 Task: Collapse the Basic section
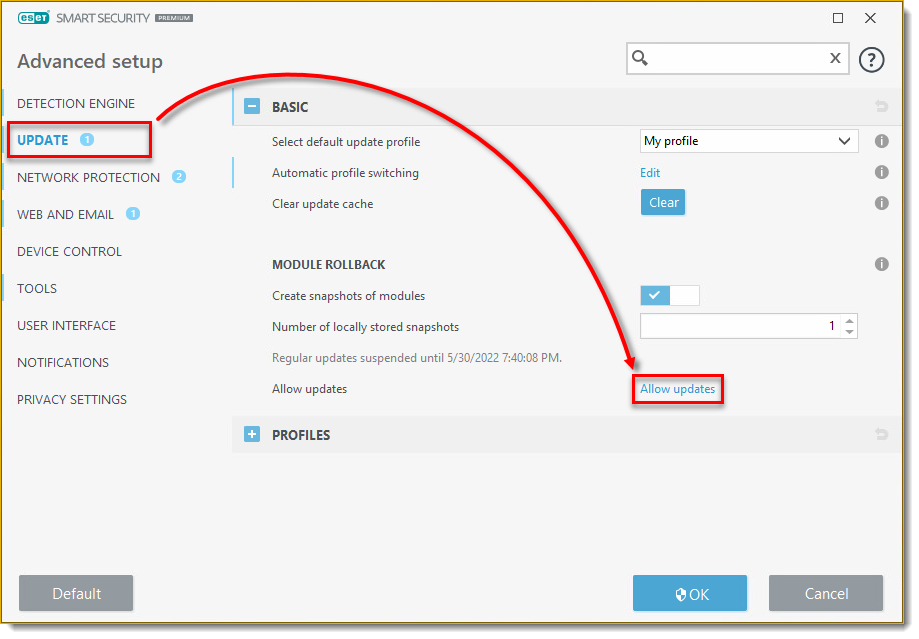click(252, 107)
